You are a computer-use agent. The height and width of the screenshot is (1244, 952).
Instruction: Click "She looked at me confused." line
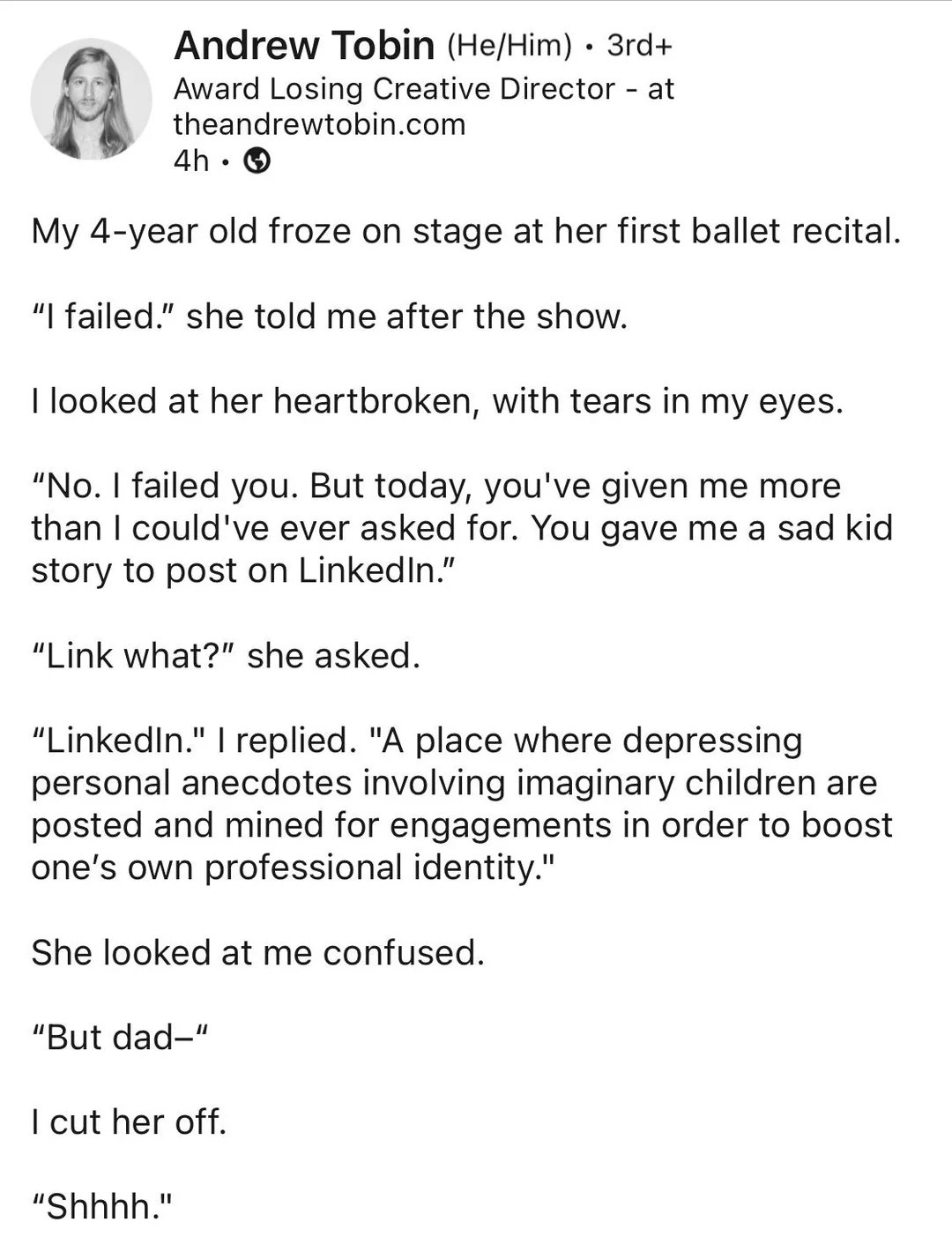click(x=257, y=952)
